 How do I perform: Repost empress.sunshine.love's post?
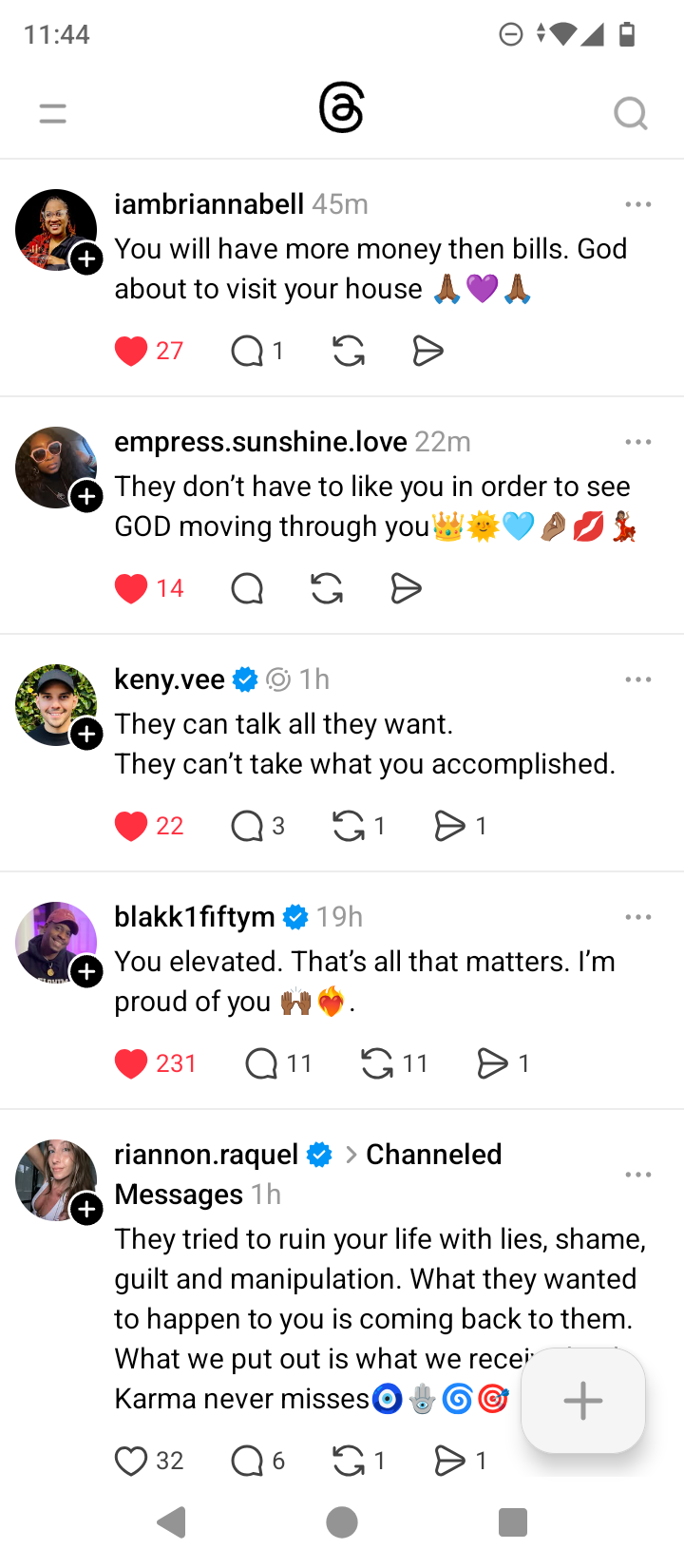click(x=327, y=588)
